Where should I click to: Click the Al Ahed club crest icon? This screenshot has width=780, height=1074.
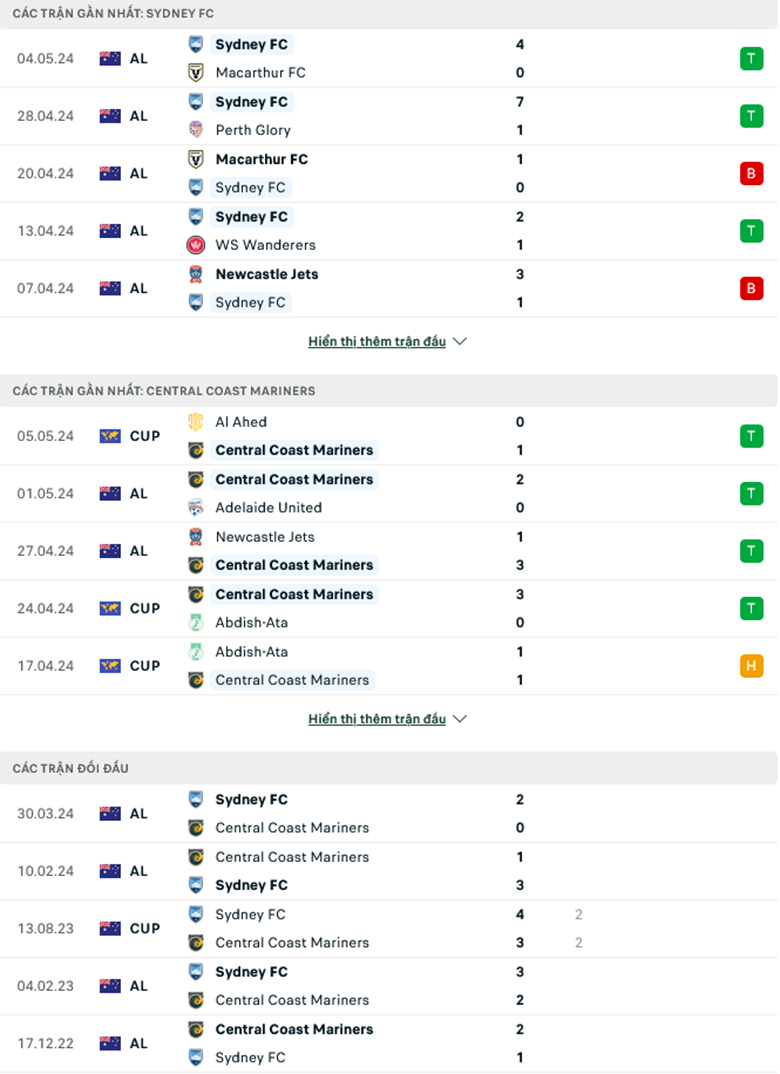196,422
